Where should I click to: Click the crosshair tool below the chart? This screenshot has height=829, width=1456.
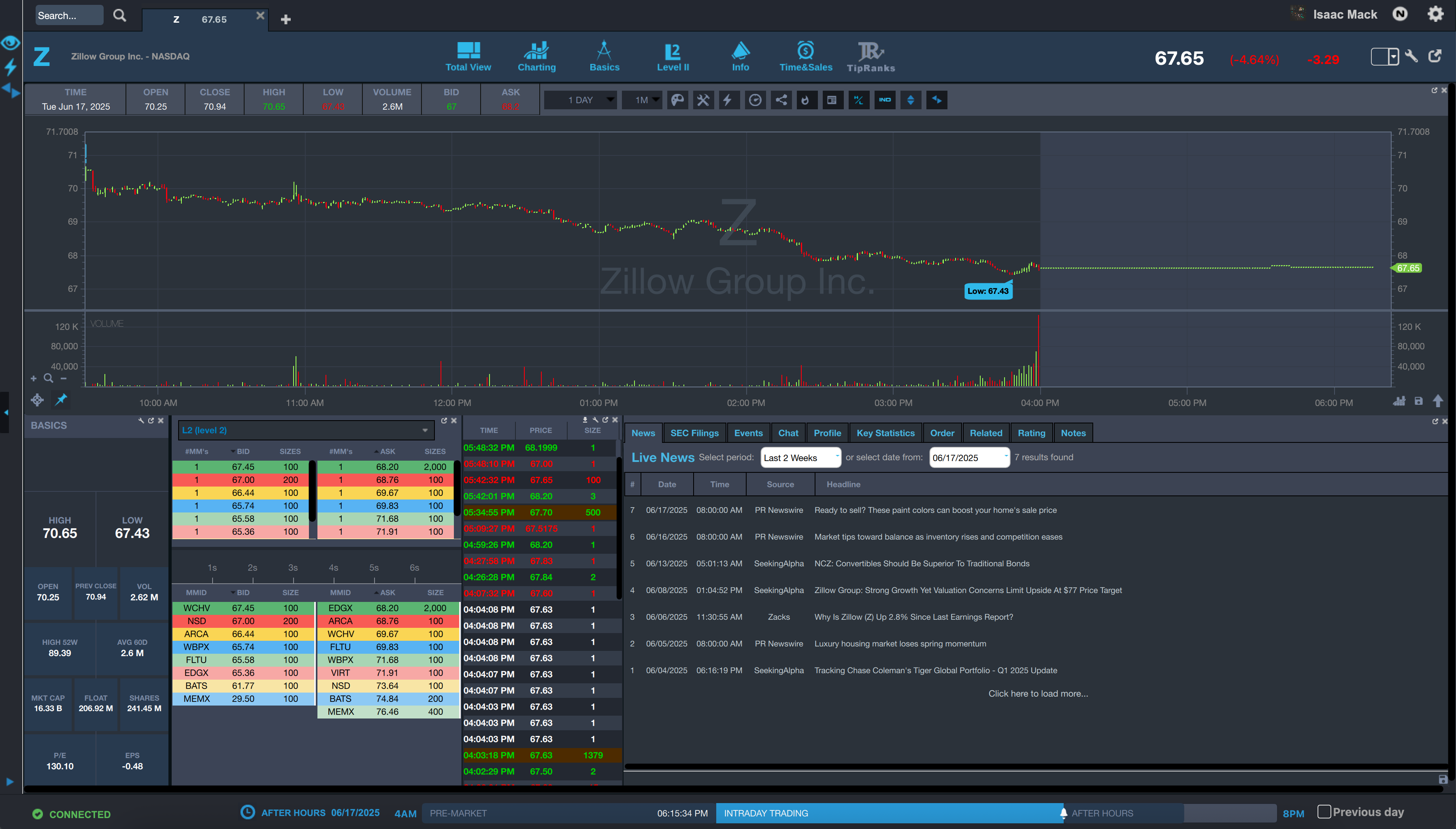point(38,400)
